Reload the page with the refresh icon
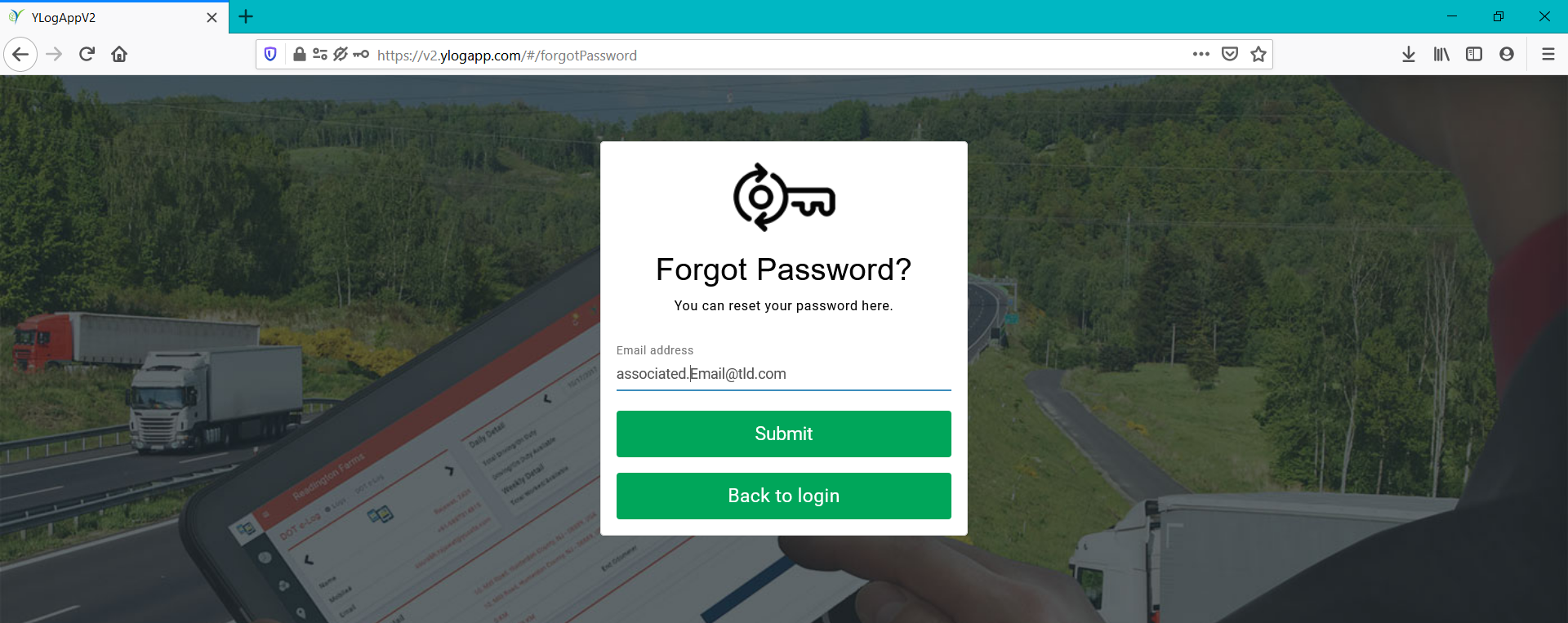This screenshot has height=623, width=1568. (87, 55)
